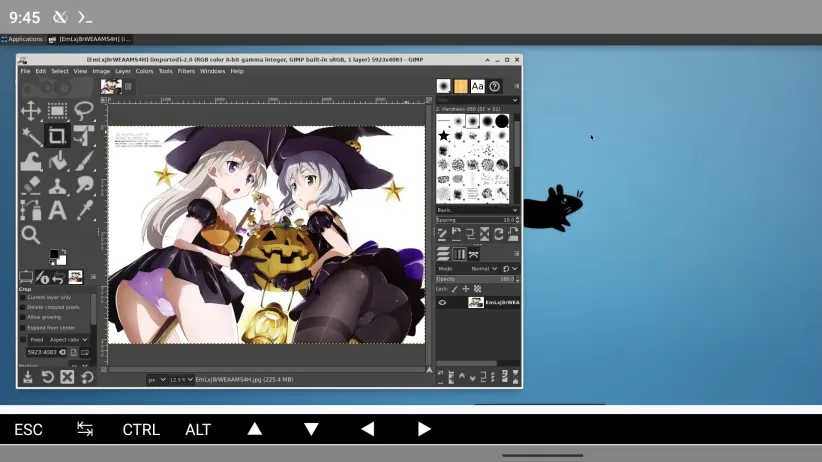Open the Colors menu

tap(144, 71)
